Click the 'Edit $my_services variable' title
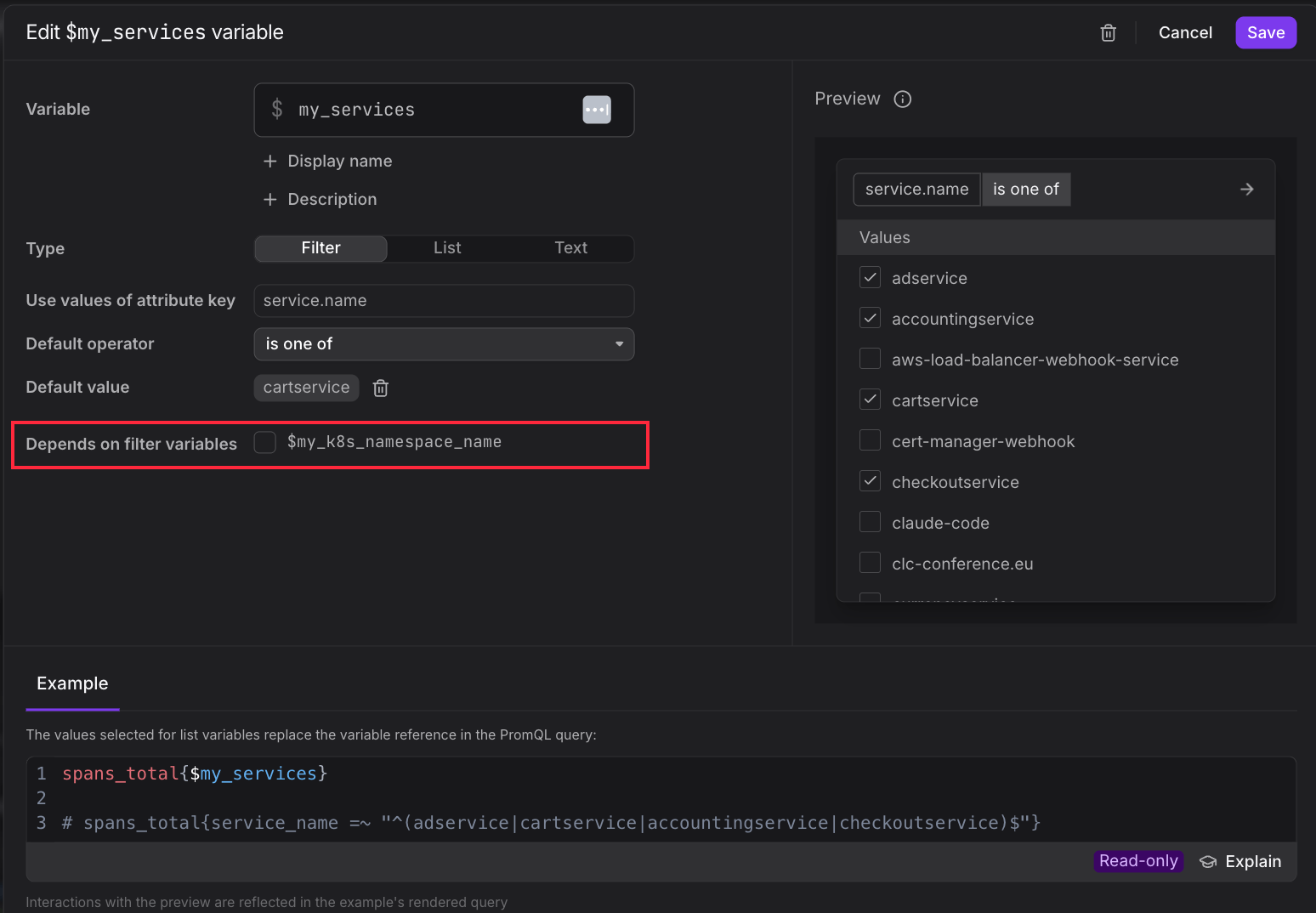 (x=155, y=32)
